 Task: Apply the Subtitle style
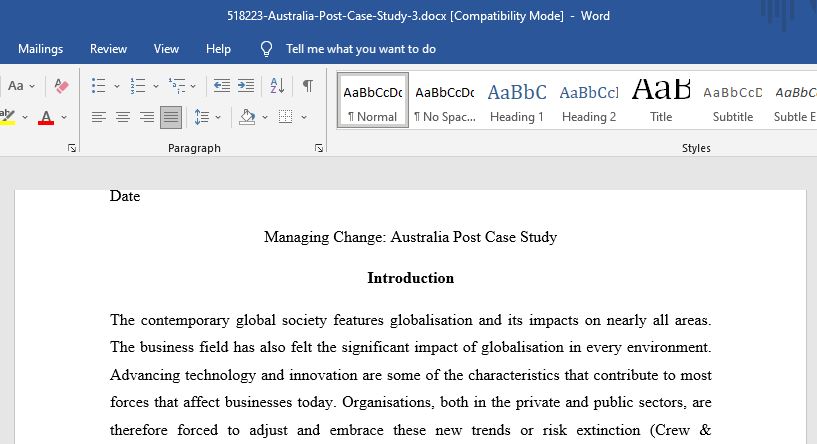(x=733, y=100)
